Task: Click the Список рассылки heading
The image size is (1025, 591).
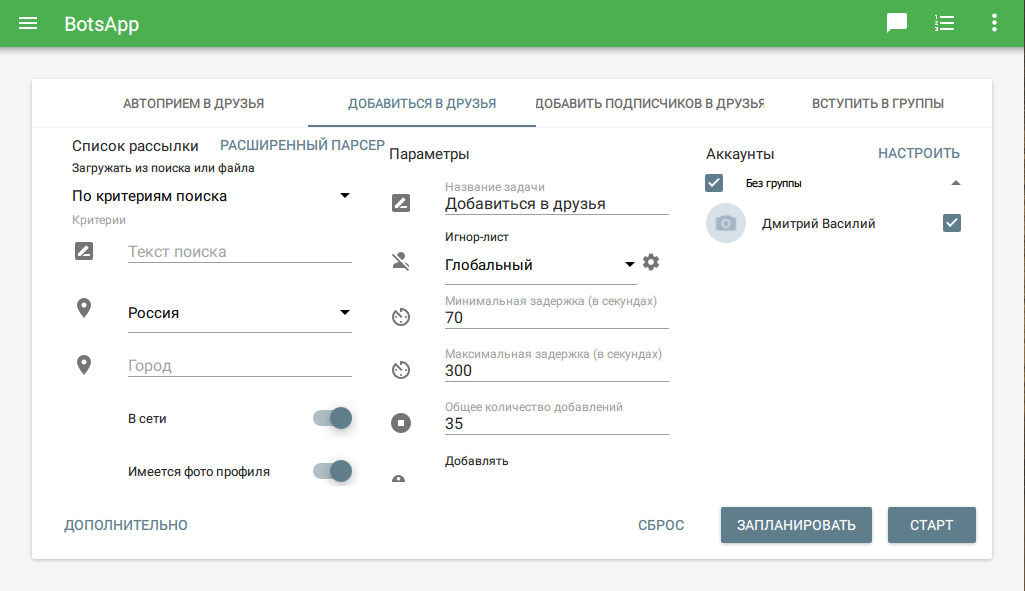Action: coord(135,146)
